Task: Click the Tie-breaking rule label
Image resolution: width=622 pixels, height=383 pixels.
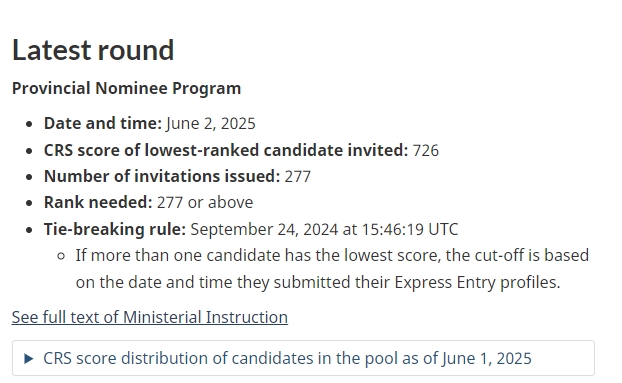Action: click(x=115, y=229)
